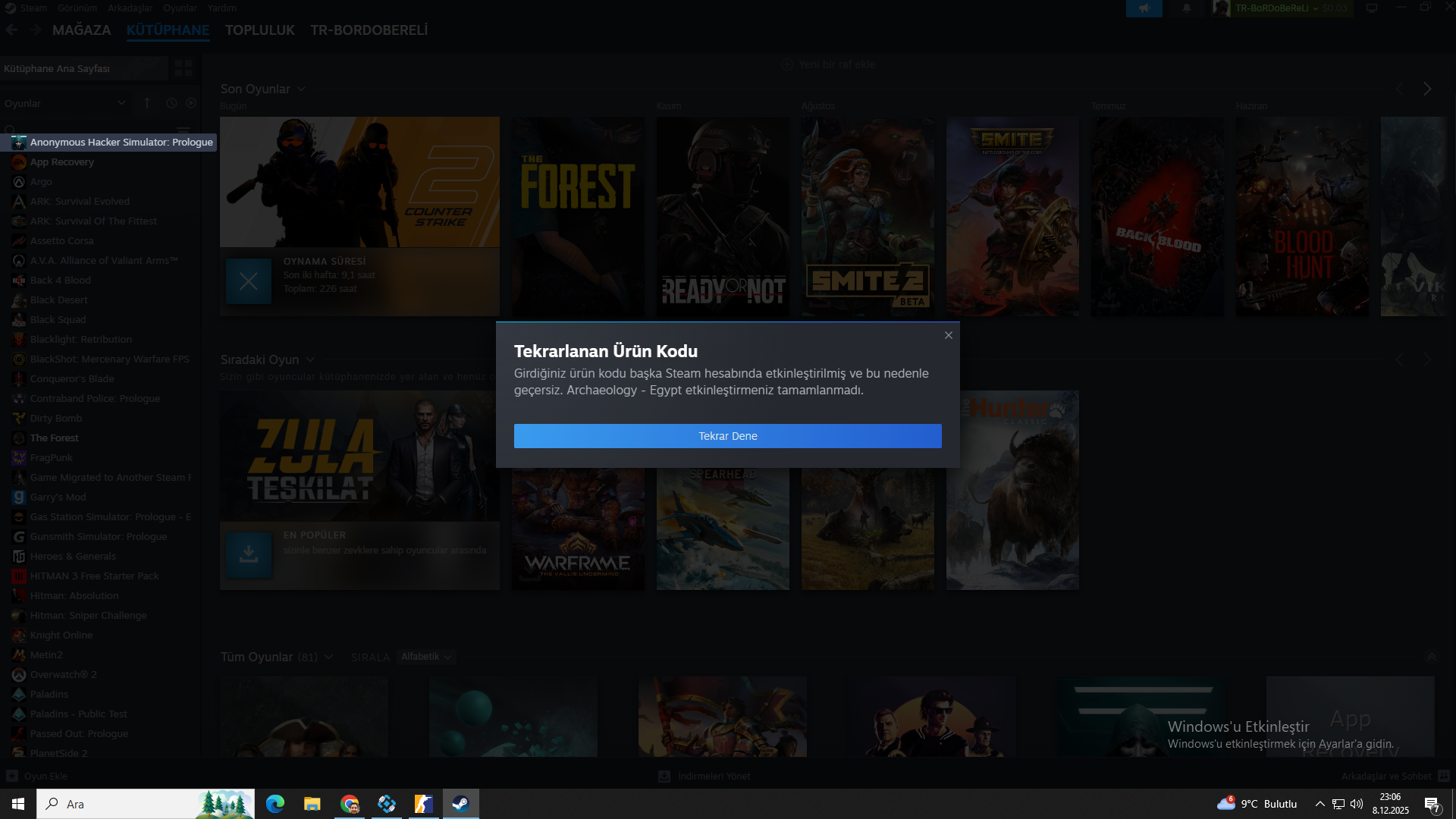Open the Alfabetik sort dropdown
The height and width of the screenshot is (819, 1456).
pyautogui.click(x=426, y=657)
